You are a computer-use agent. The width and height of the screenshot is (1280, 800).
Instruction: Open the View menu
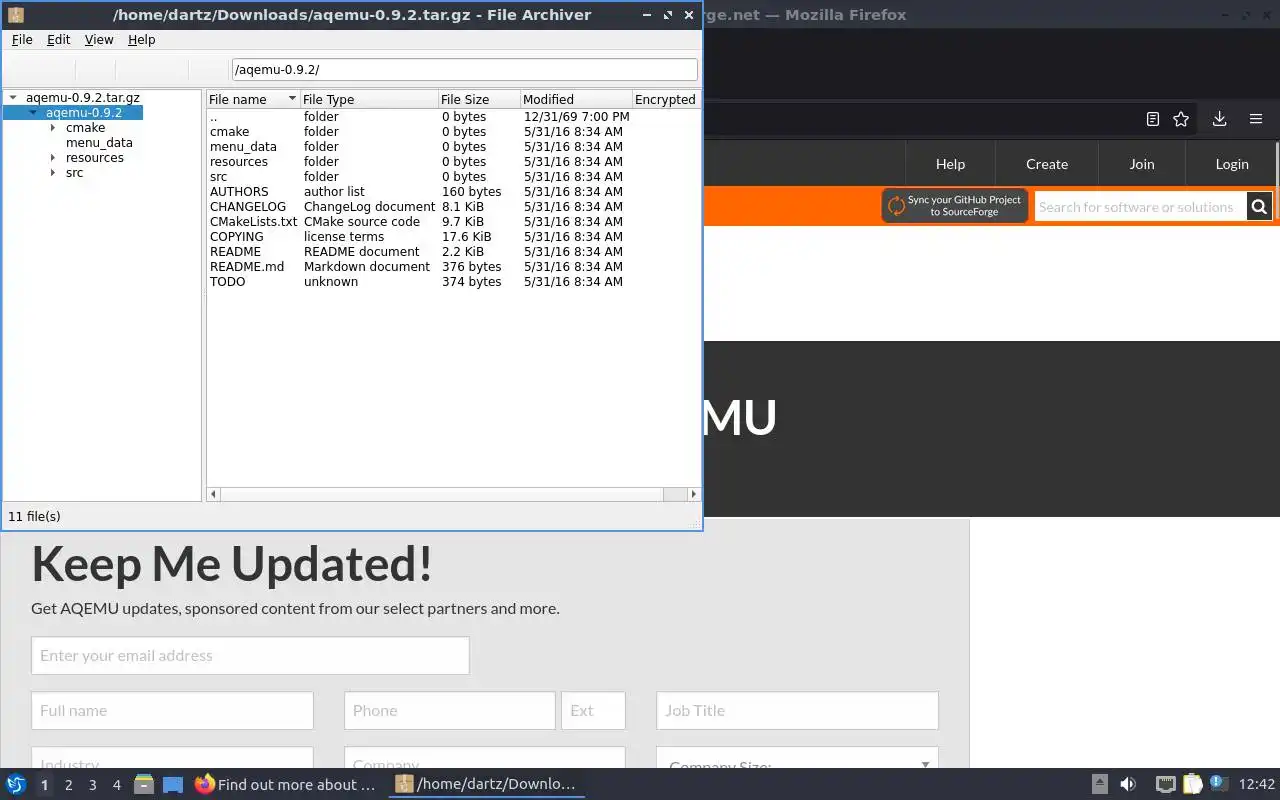pos(99,39)
